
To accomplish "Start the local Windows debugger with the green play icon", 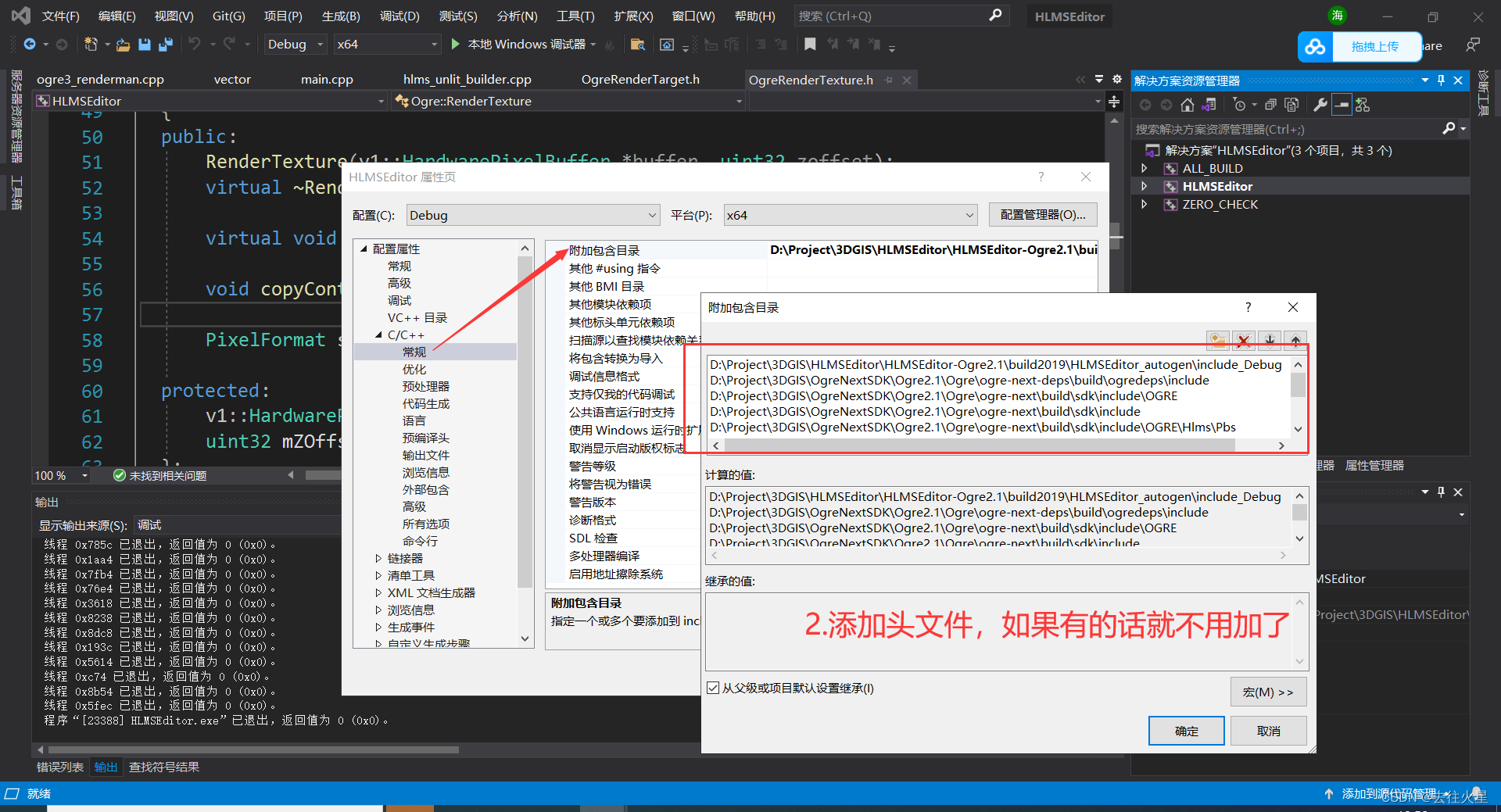I will click(455, 45).
